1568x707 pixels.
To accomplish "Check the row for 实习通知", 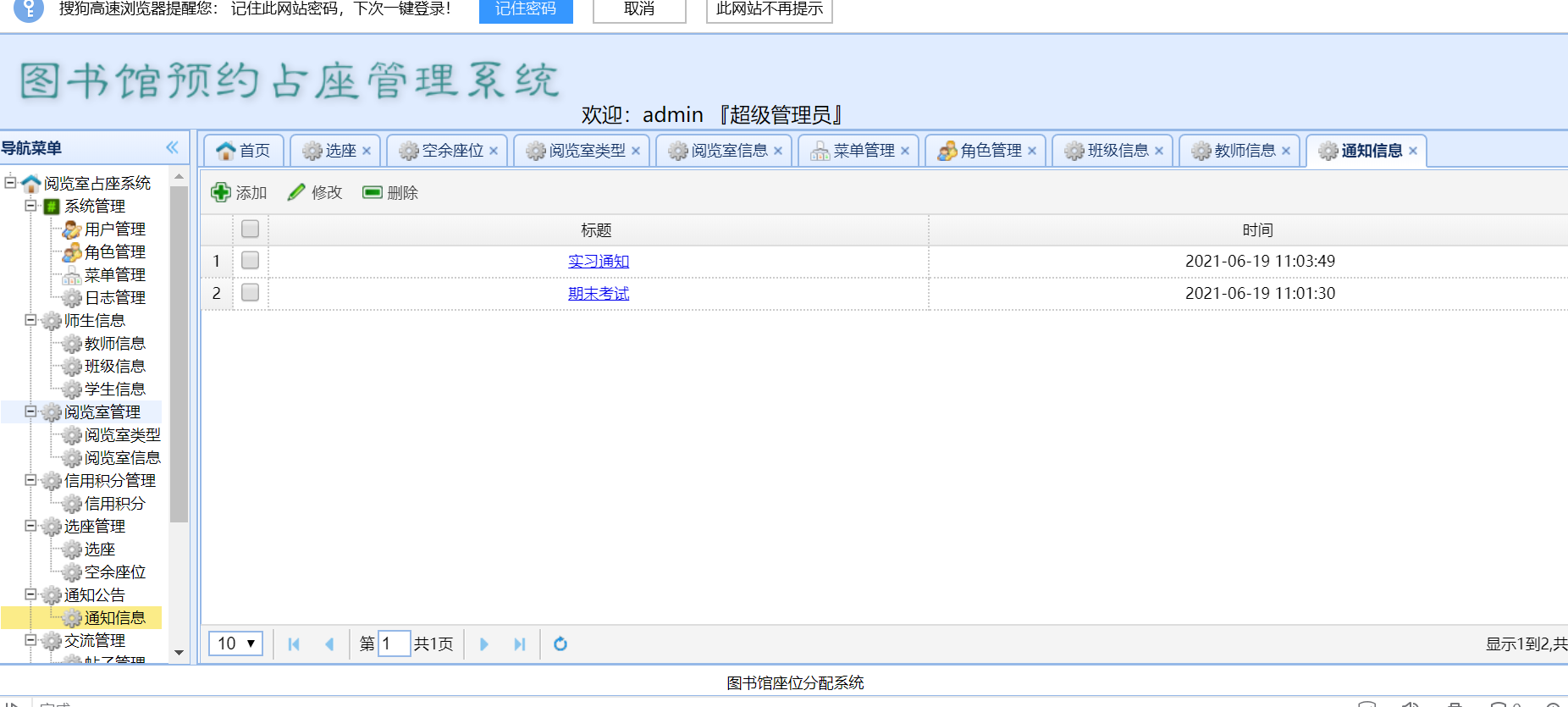I will [x=250, y=260].
